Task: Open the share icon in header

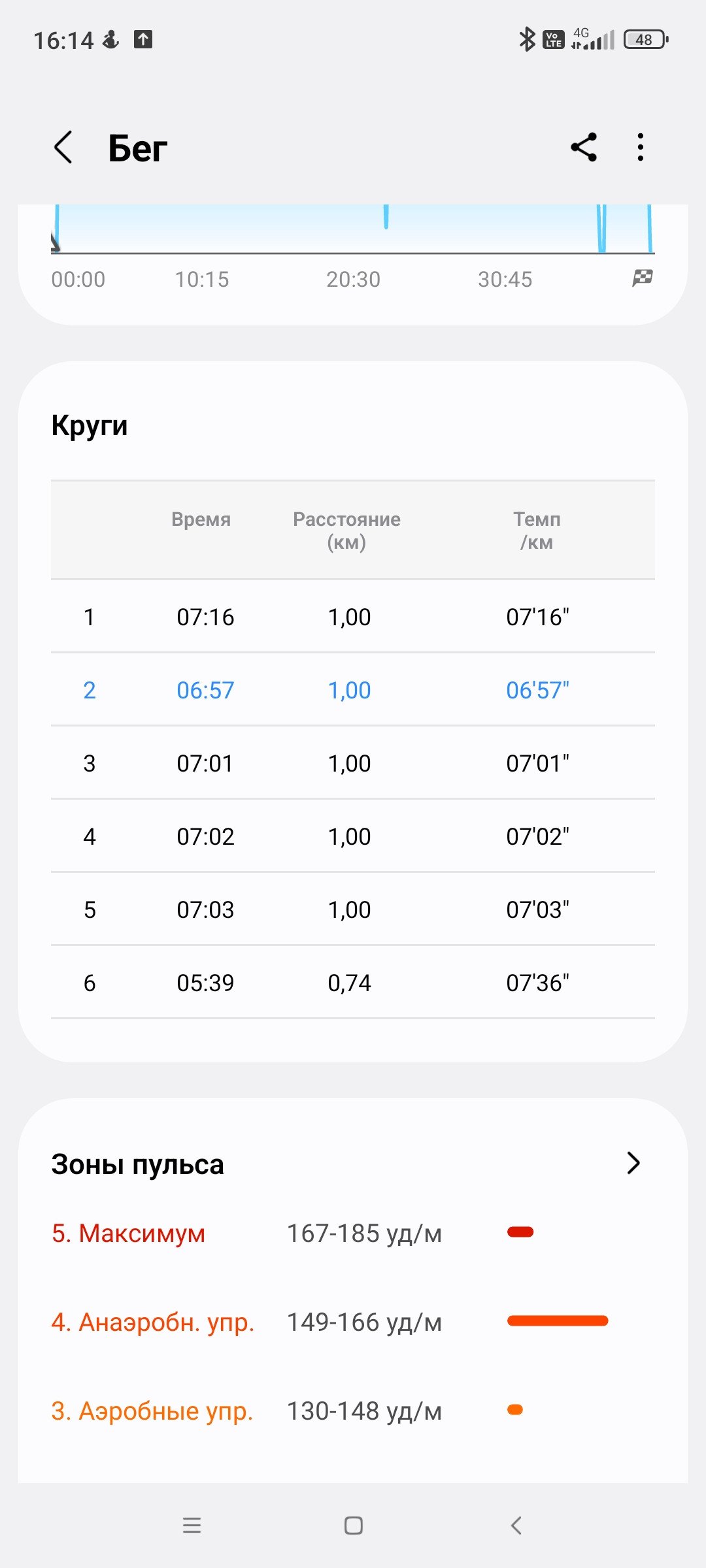Action: pos(584,147)
